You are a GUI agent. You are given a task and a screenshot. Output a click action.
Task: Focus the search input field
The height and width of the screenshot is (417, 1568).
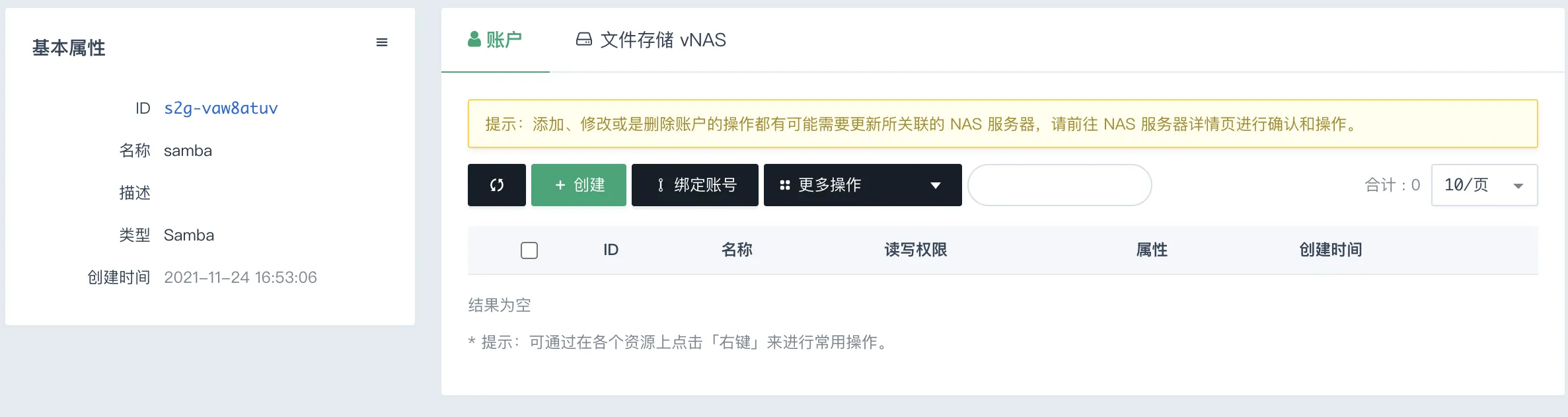tap(1060, 185)
